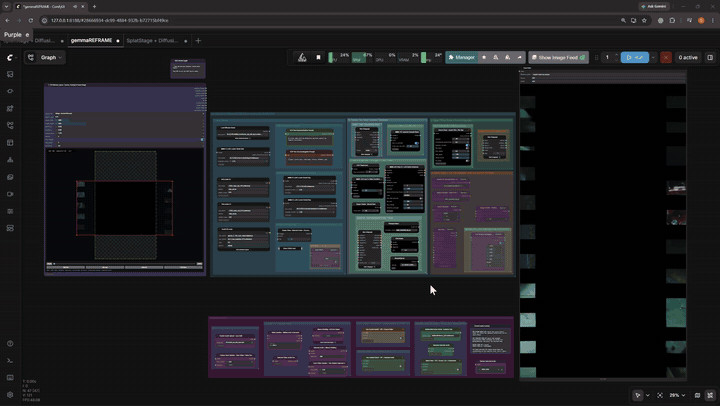The height and width of the screenshot is (406, 720).
Task: Open a new browser tab
Action: coord(95,6)
